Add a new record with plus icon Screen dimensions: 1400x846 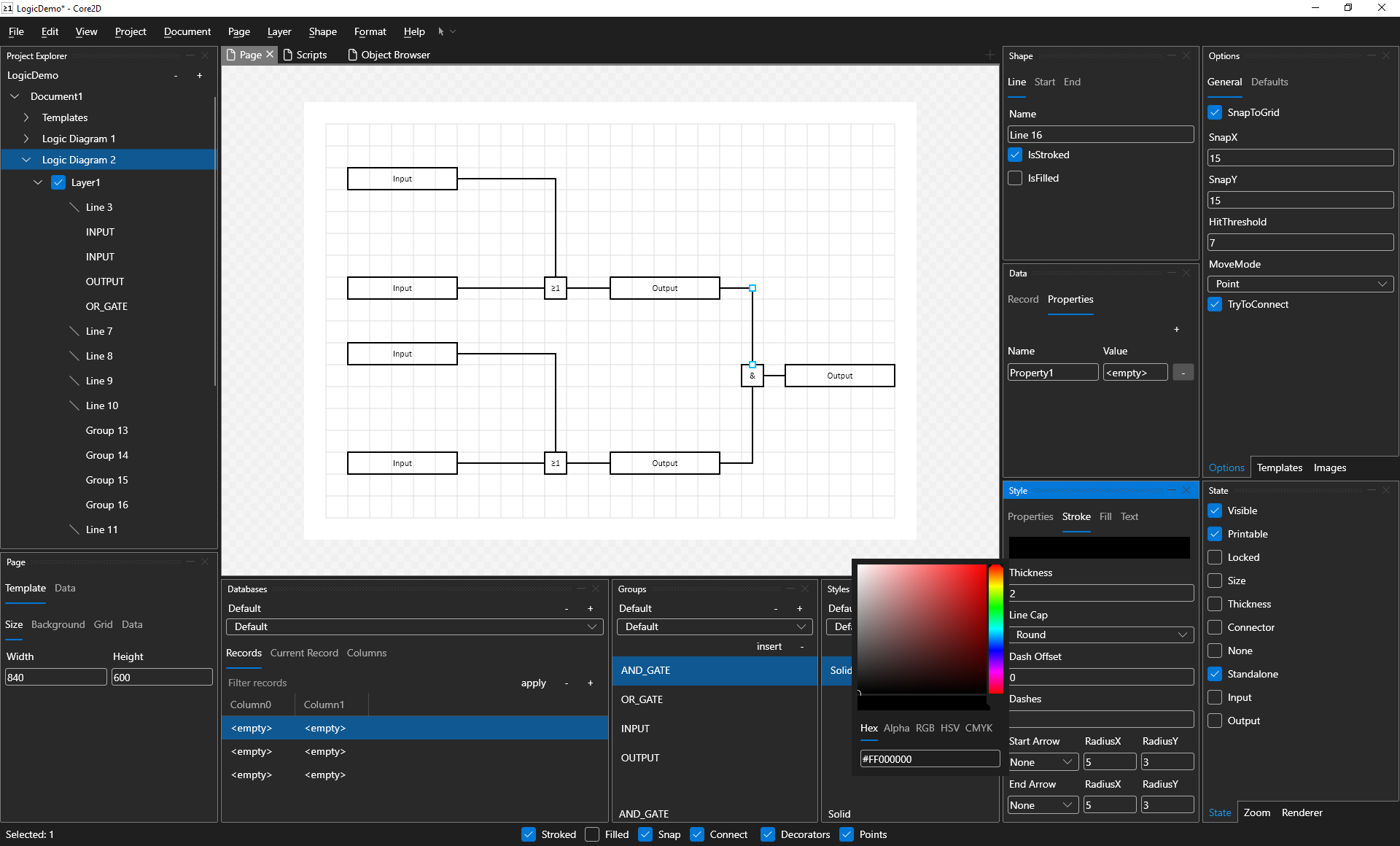pyautogui.click(x=590, y=683)
